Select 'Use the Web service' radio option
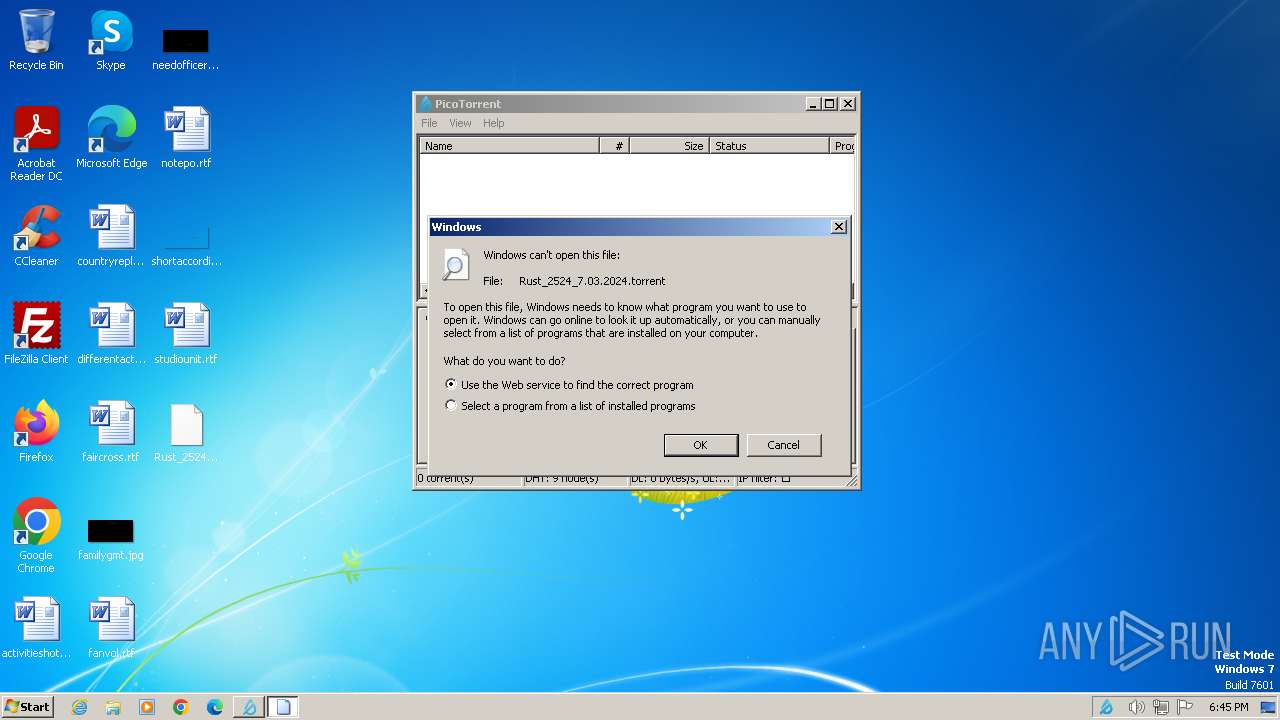This screenshot has height=720, width=1280. tap(451, 384)
